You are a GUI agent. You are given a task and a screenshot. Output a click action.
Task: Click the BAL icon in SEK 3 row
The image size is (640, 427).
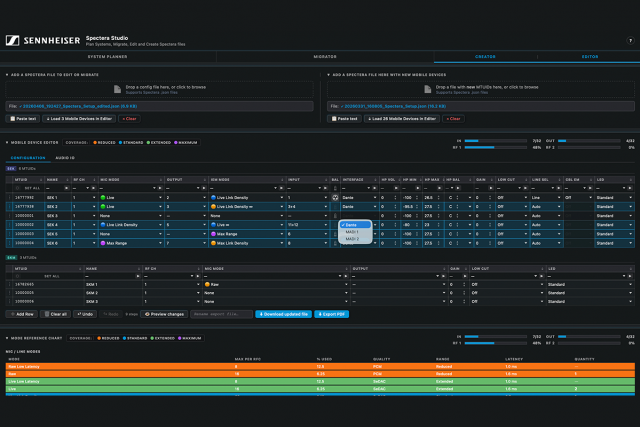coord(335,216)
